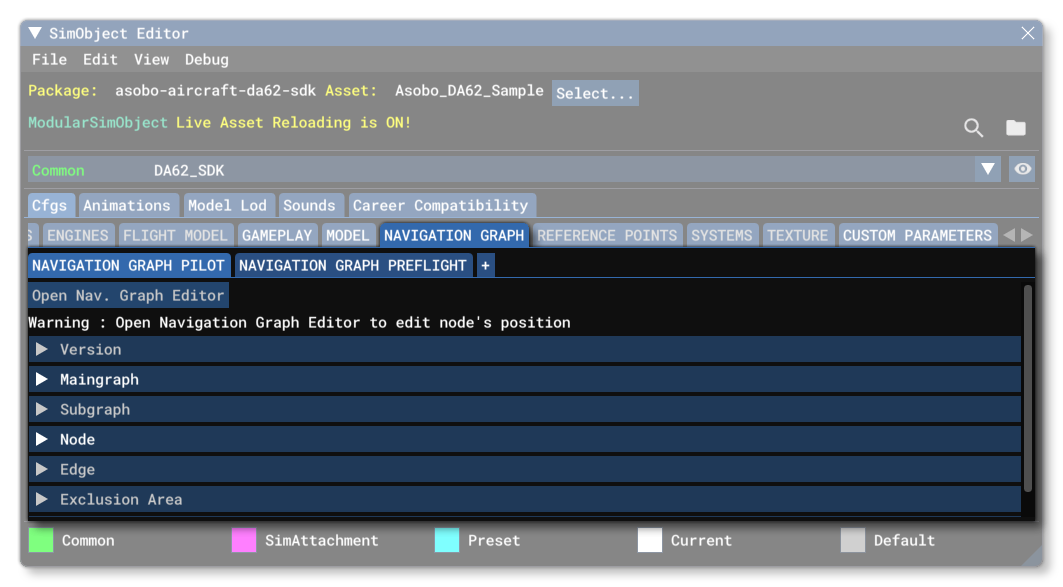Screen dimensions: 1063x587
Task: Toggle visibility with the eye icon
Action: click(x=1022, y=170)
